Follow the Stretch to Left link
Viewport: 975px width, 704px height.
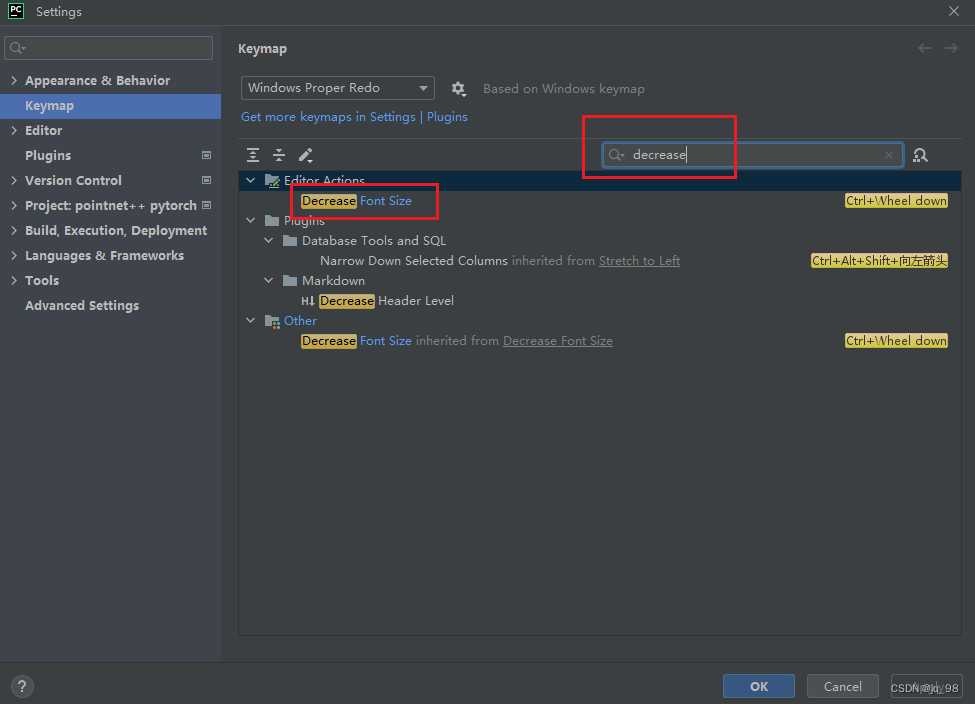click(x=639, y=261)
